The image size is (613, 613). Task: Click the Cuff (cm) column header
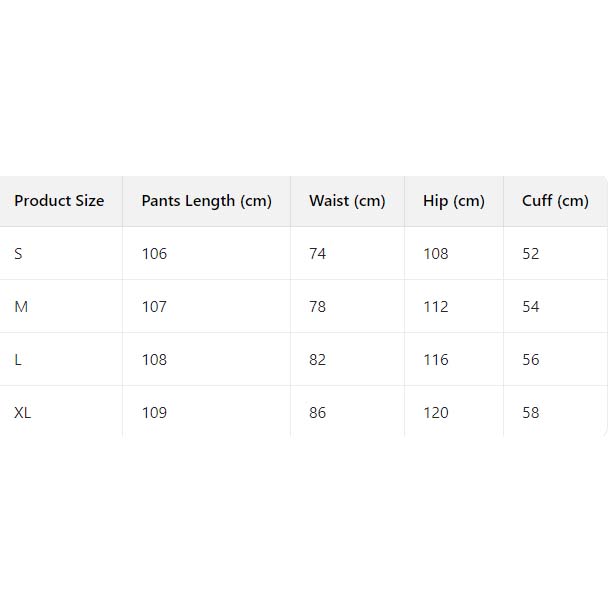555,201
